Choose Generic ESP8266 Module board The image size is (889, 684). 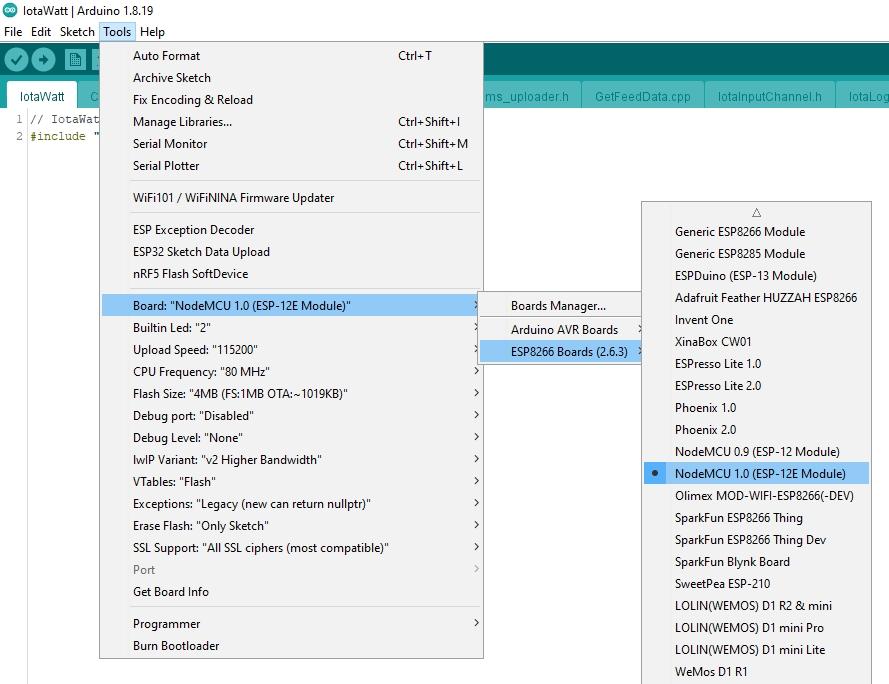[x=756, y=231]
